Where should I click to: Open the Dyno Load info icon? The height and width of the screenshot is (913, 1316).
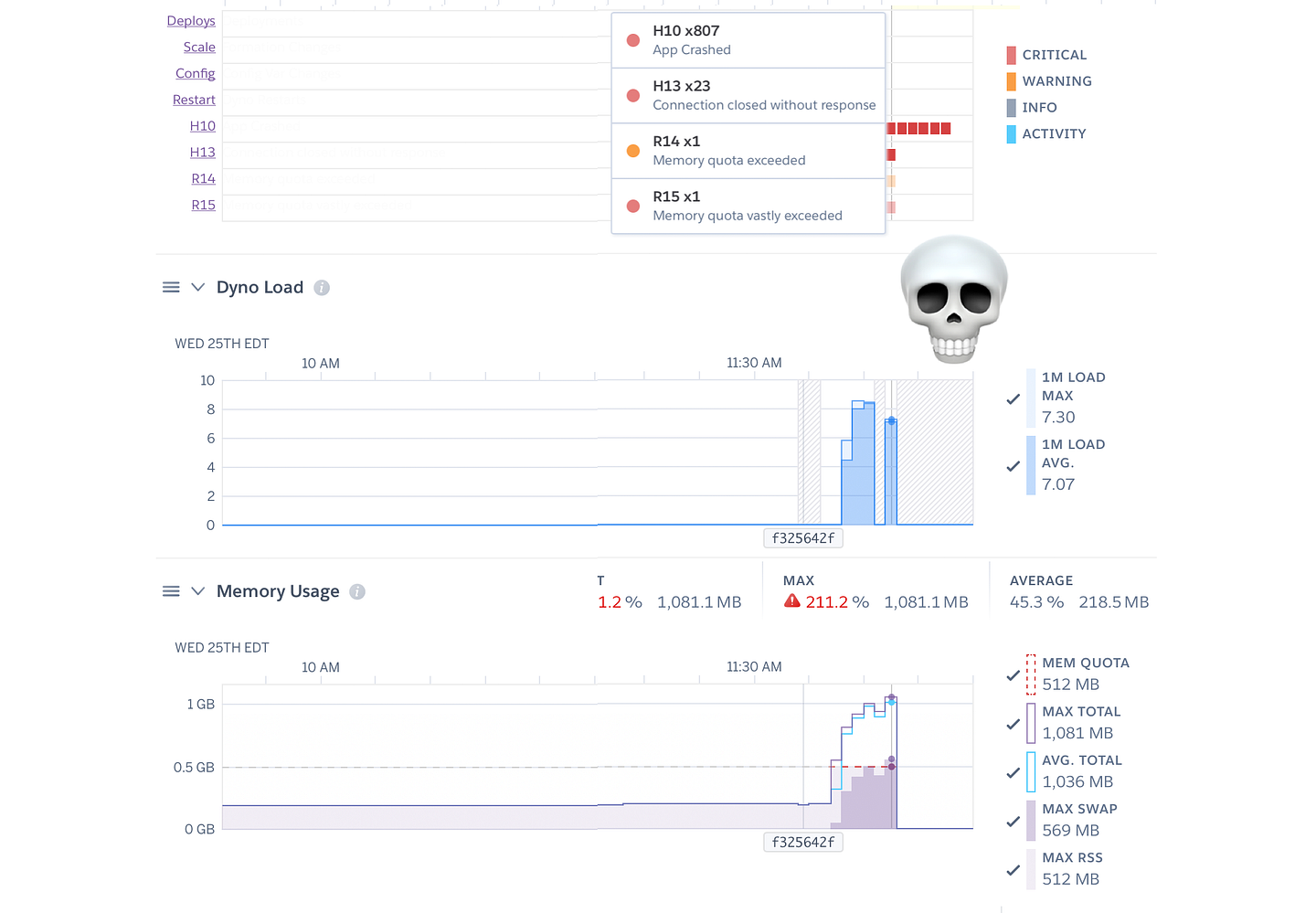(x=322, y=288)
